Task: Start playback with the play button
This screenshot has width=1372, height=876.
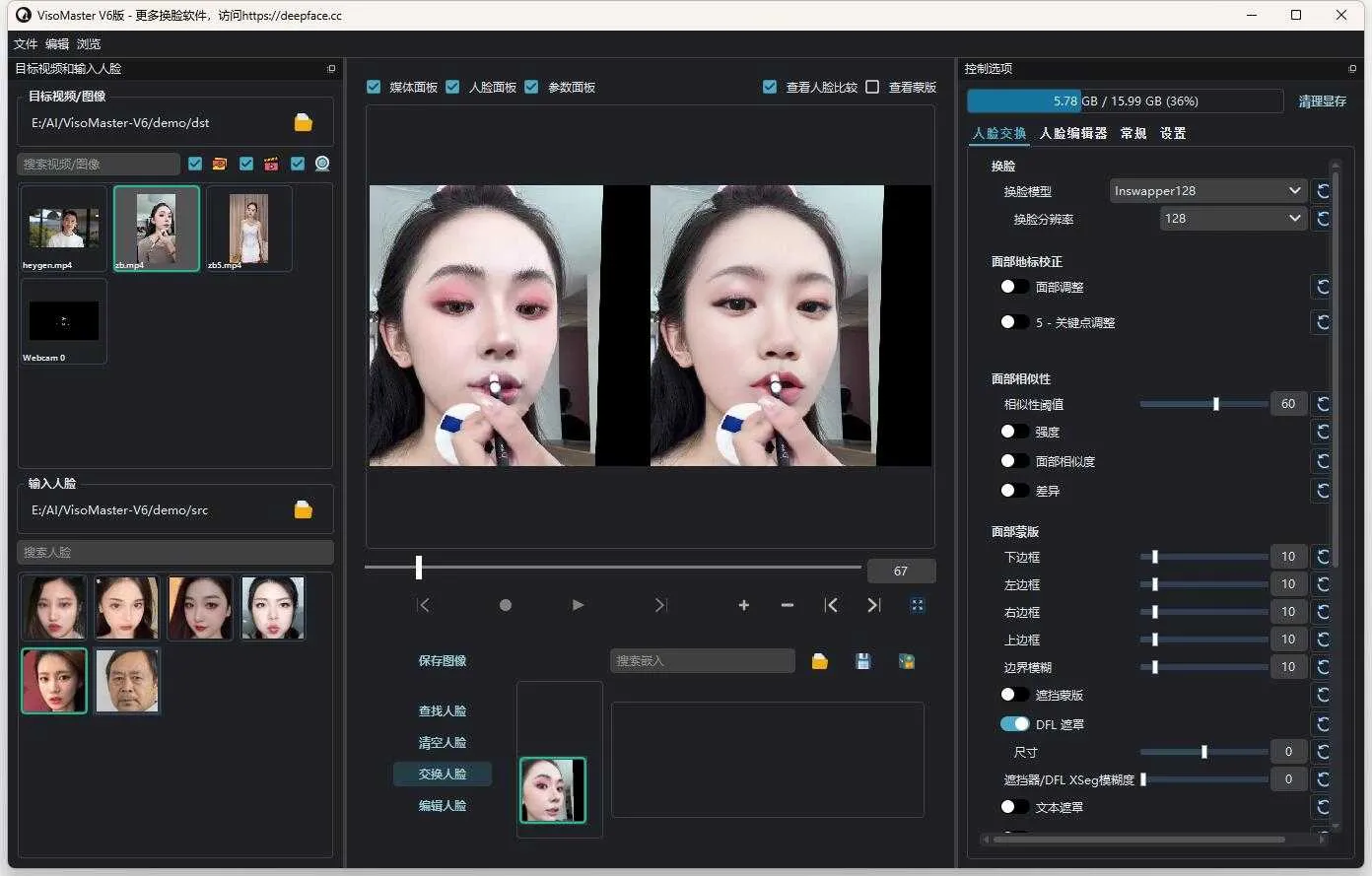Action: (x=578, y=605)
